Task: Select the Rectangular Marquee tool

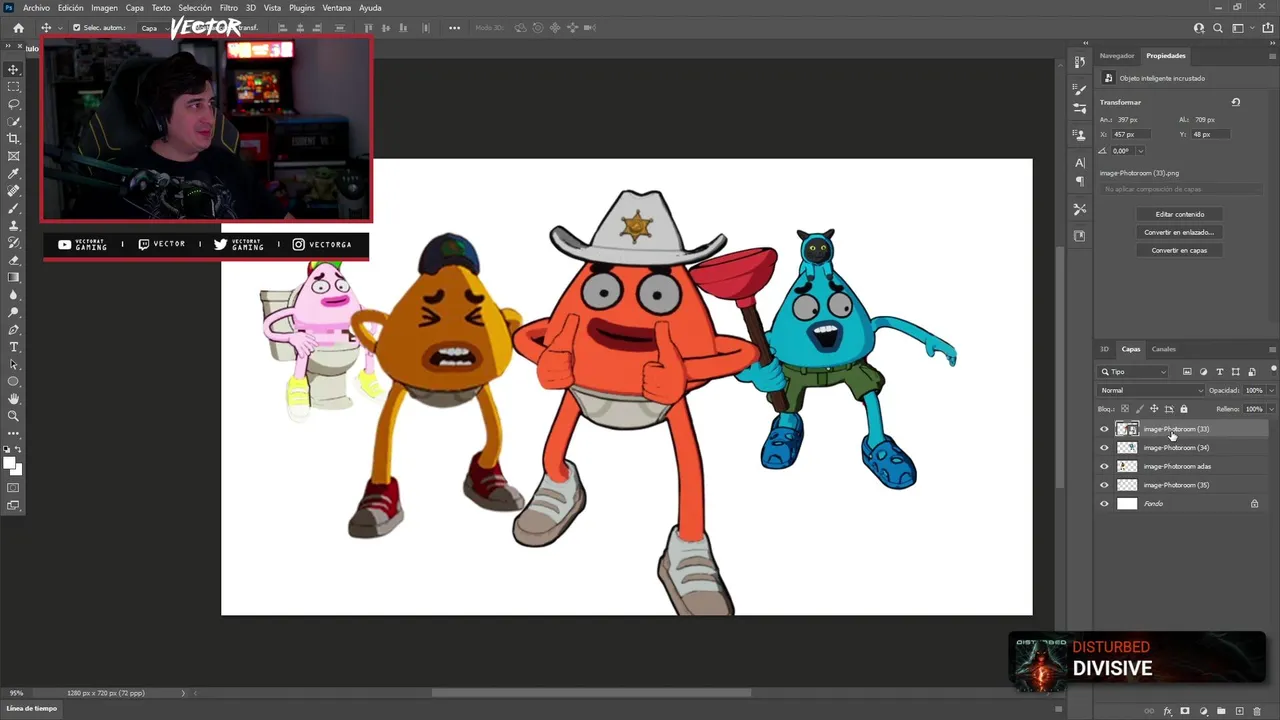Action: (x=14, y=87)
